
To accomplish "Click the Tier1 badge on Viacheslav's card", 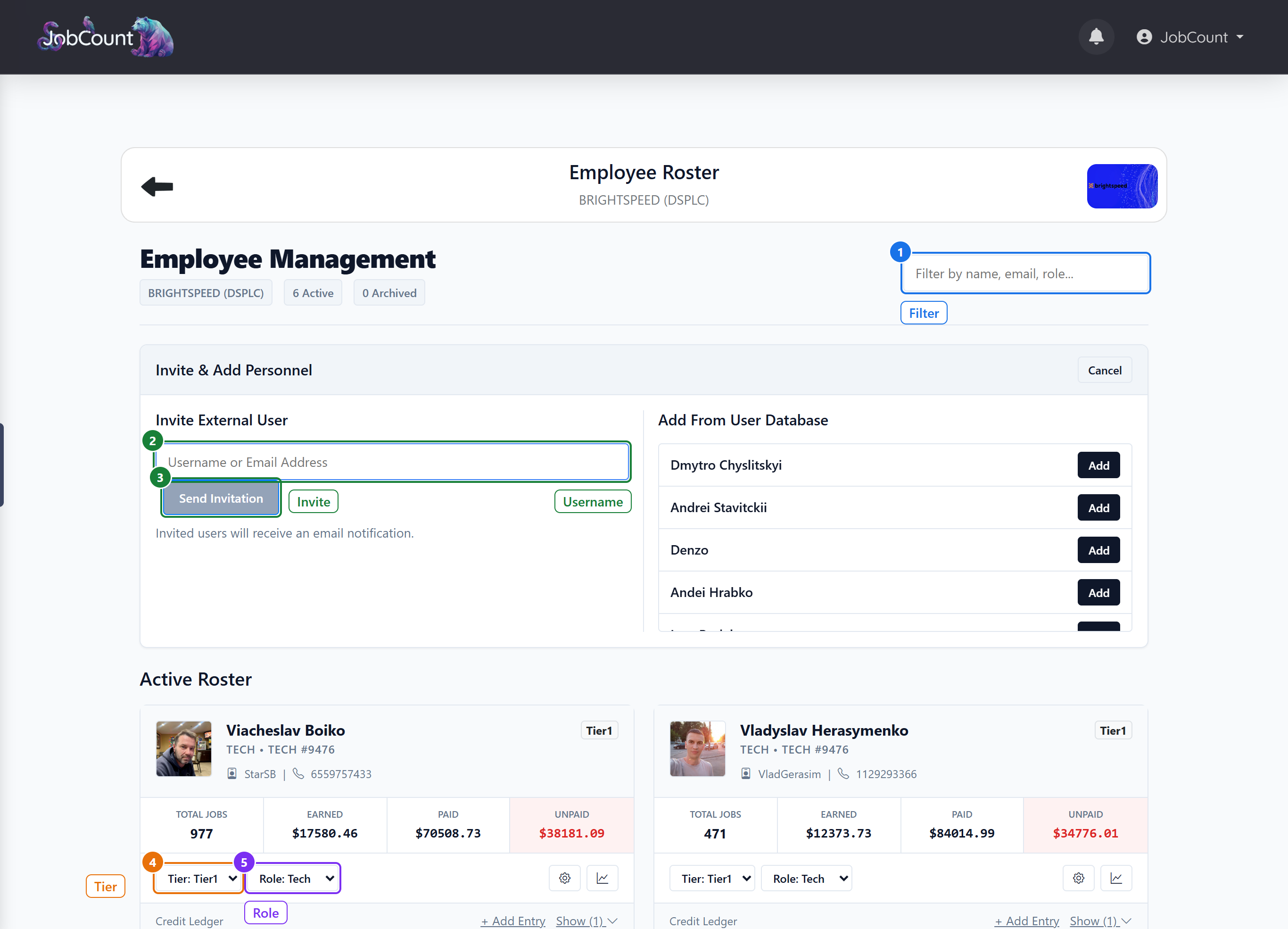I will [599, 730].
